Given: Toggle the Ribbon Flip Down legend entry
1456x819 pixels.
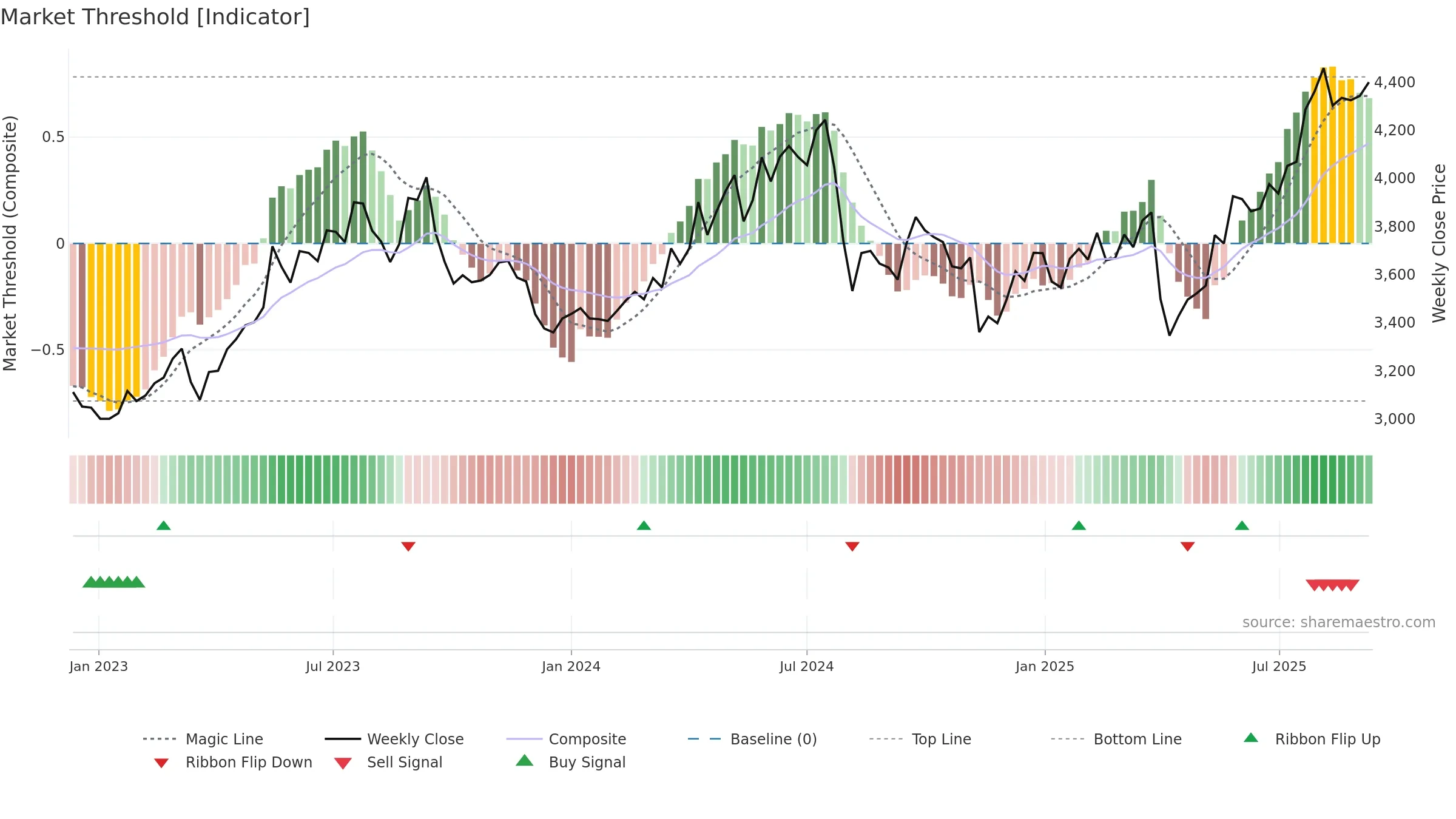Looking at the screenshot, I should [232, 763].
